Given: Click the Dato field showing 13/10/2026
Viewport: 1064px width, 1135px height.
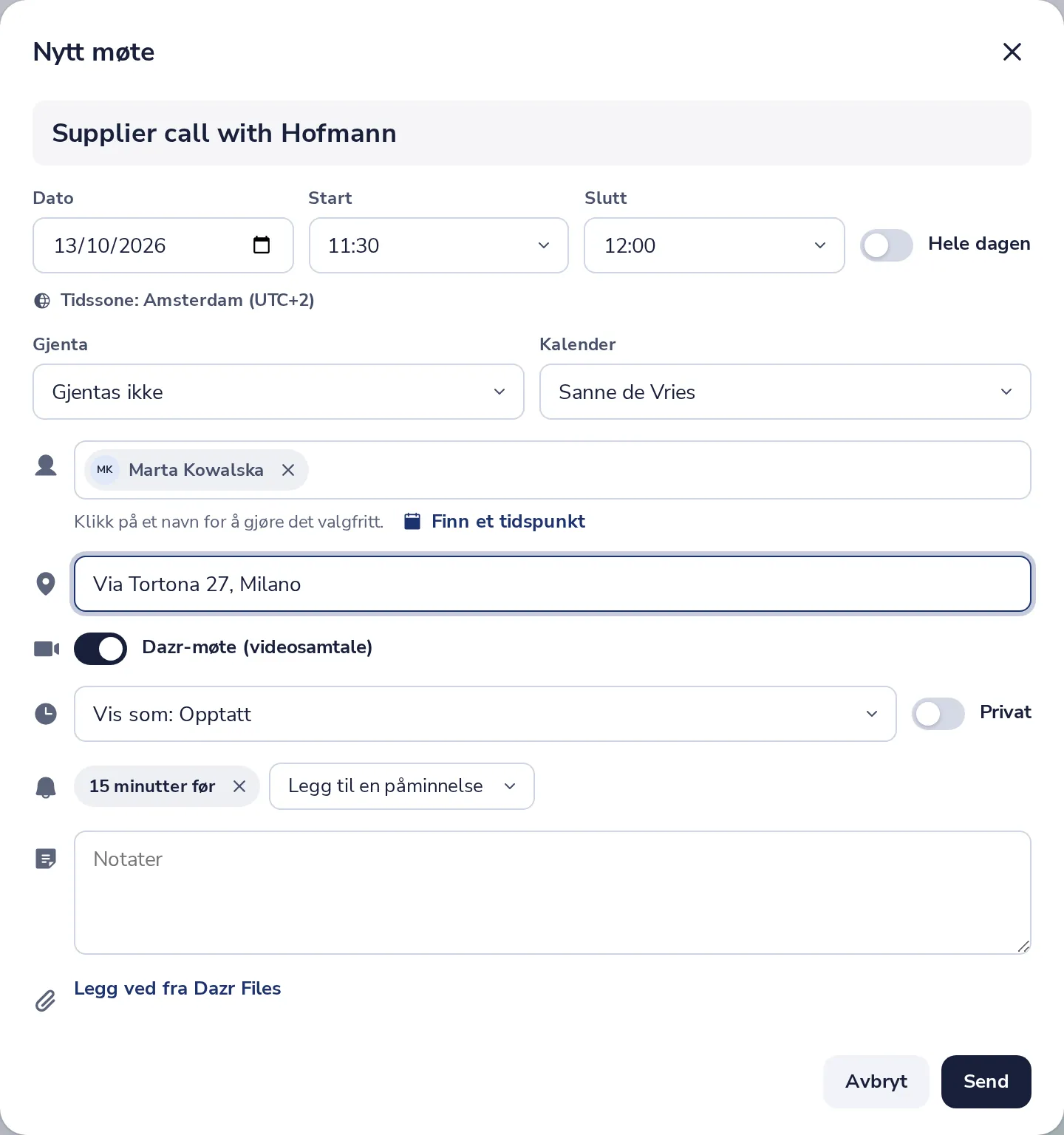Looking at the screenshot, I should coord(163,245).
